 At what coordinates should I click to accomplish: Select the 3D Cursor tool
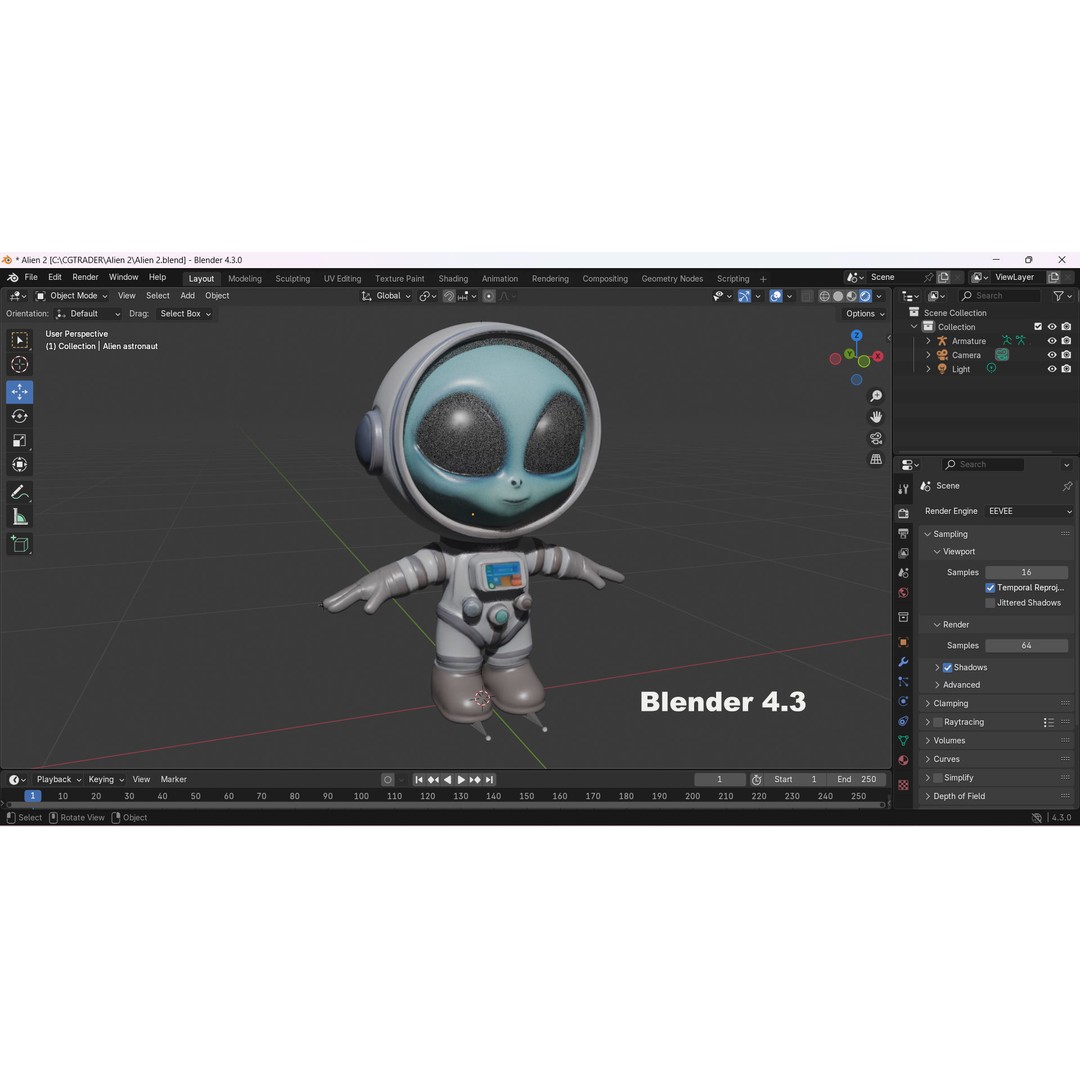click(x=19, y=364)
